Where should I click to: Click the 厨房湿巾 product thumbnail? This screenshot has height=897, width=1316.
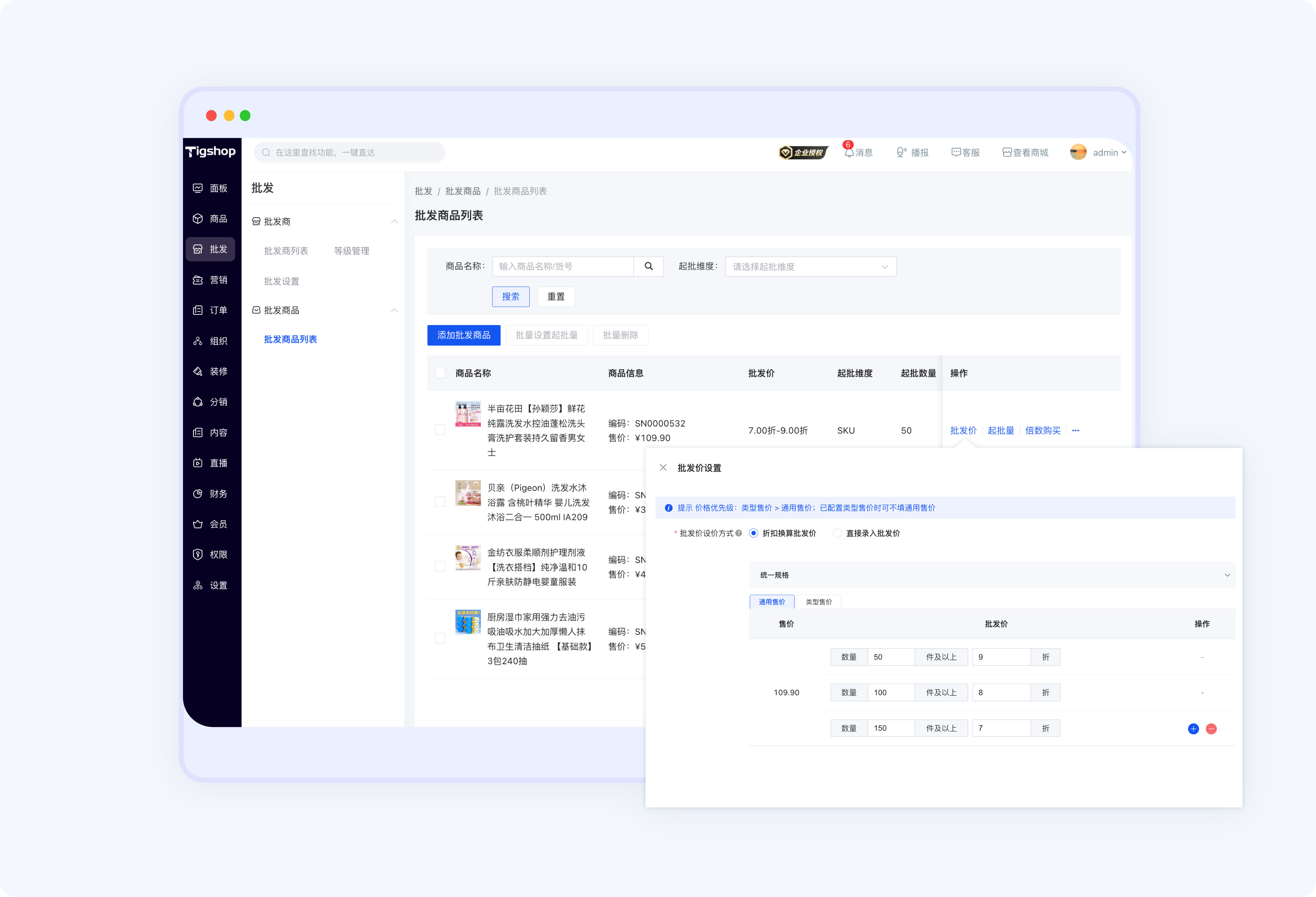click(468, 622)
